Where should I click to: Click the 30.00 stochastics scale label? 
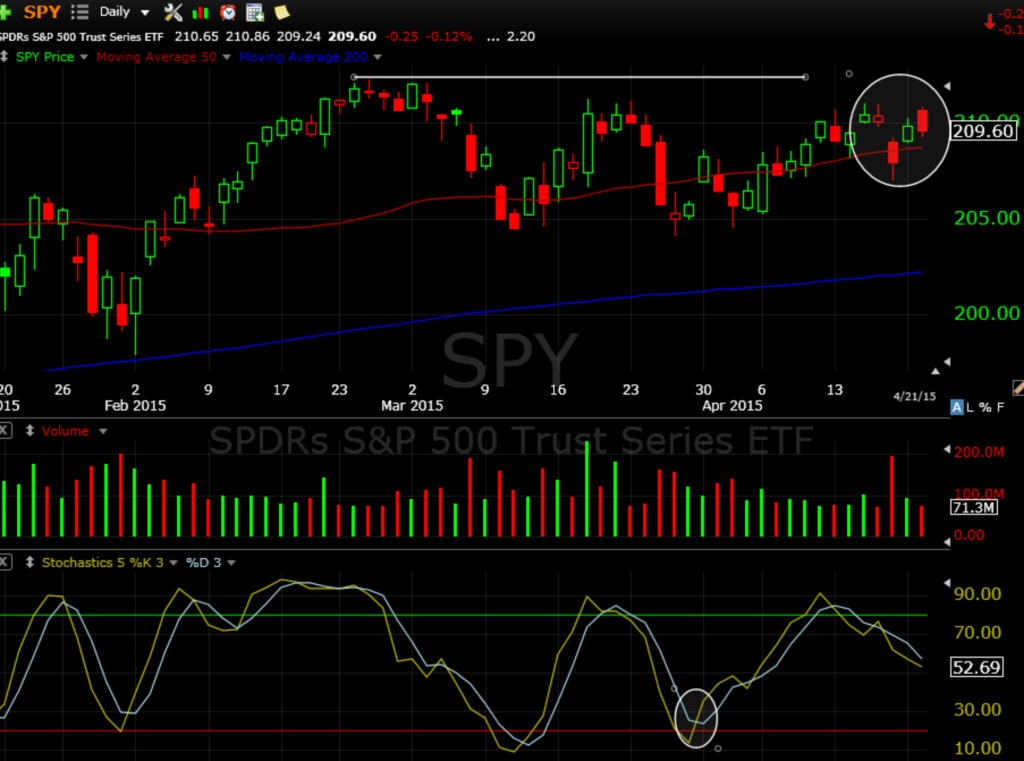click(978, 709)
